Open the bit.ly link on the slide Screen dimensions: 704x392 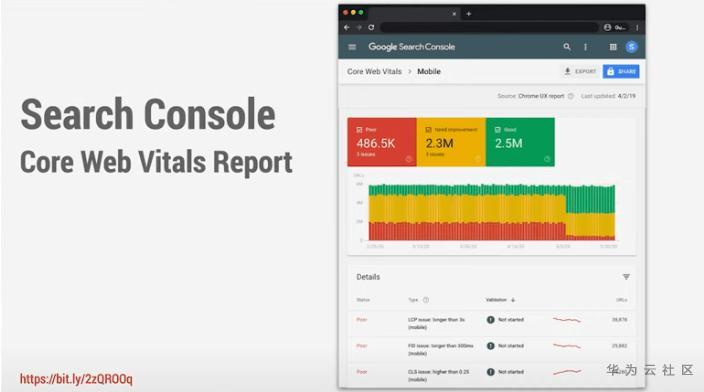tap(76, 379)
